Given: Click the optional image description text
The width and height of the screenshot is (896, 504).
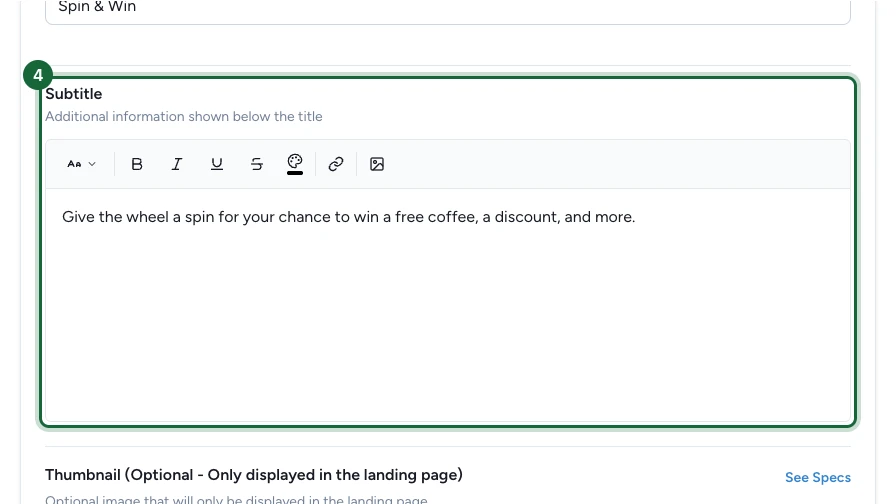Looking at the screenshot, I should pos(236,499).
